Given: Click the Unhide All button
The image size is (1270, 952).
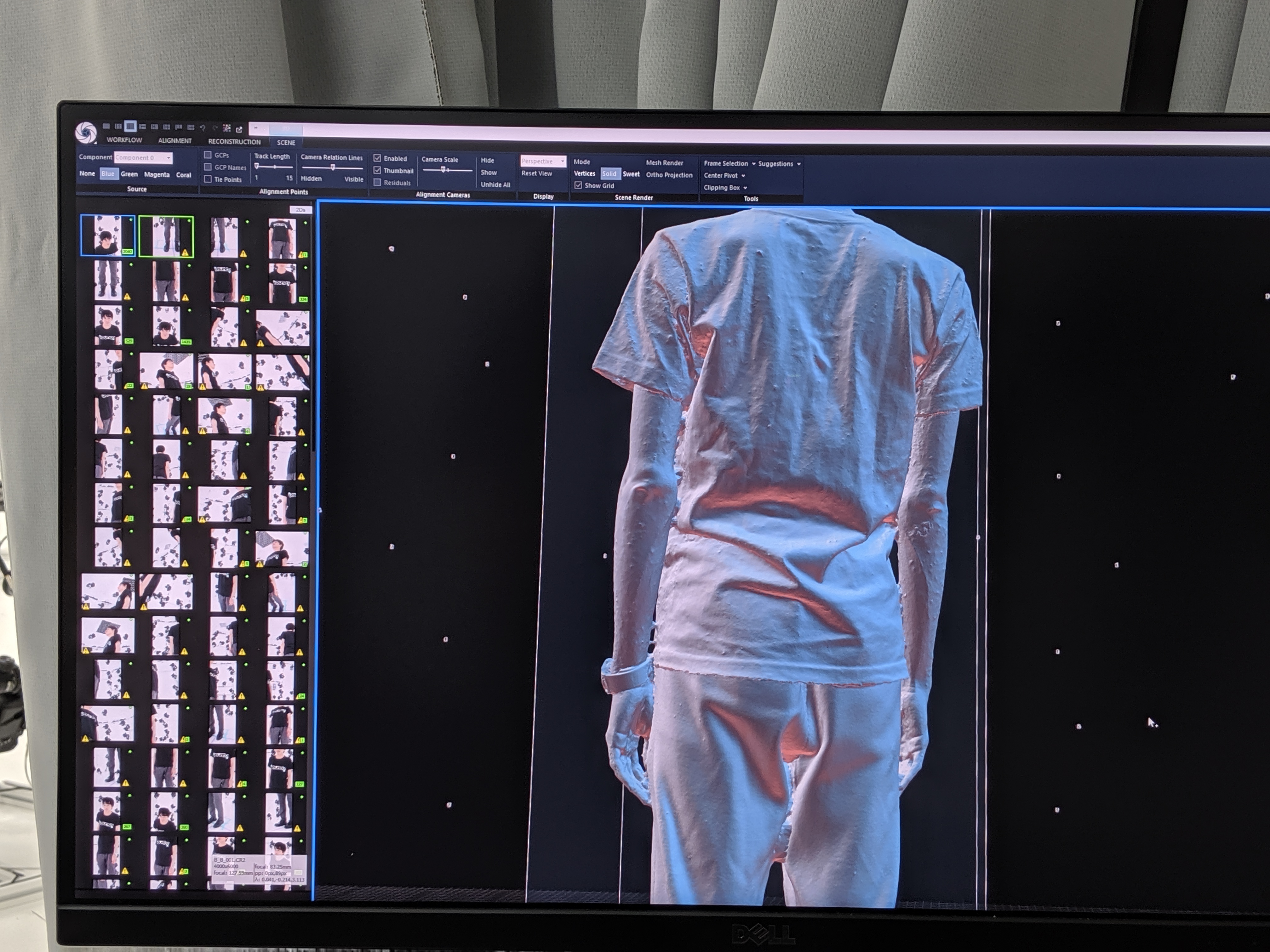Looking at the screenshot, I should click(x=495, y=185).
